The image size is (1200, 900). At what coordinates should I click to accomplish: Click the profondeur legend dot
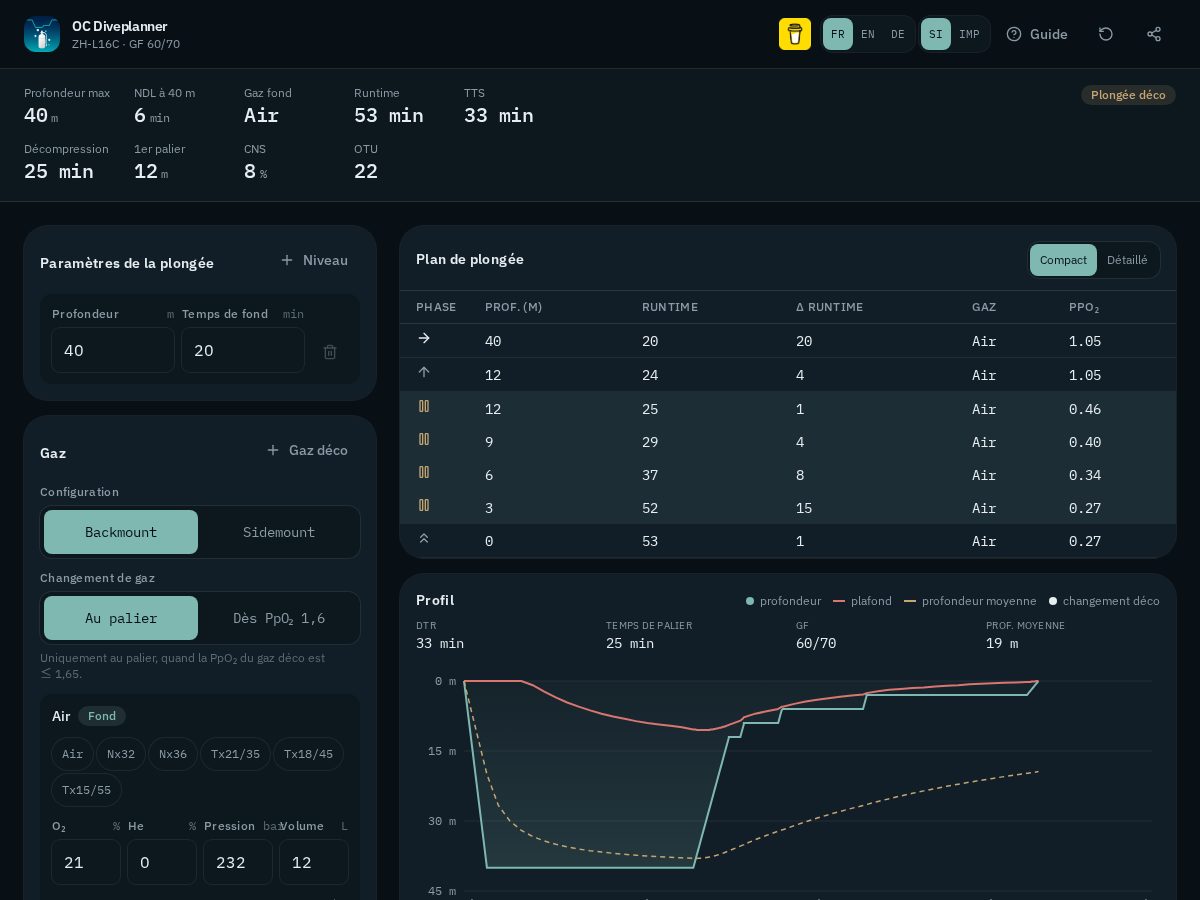pyautogui.click(x=750, y=601)
